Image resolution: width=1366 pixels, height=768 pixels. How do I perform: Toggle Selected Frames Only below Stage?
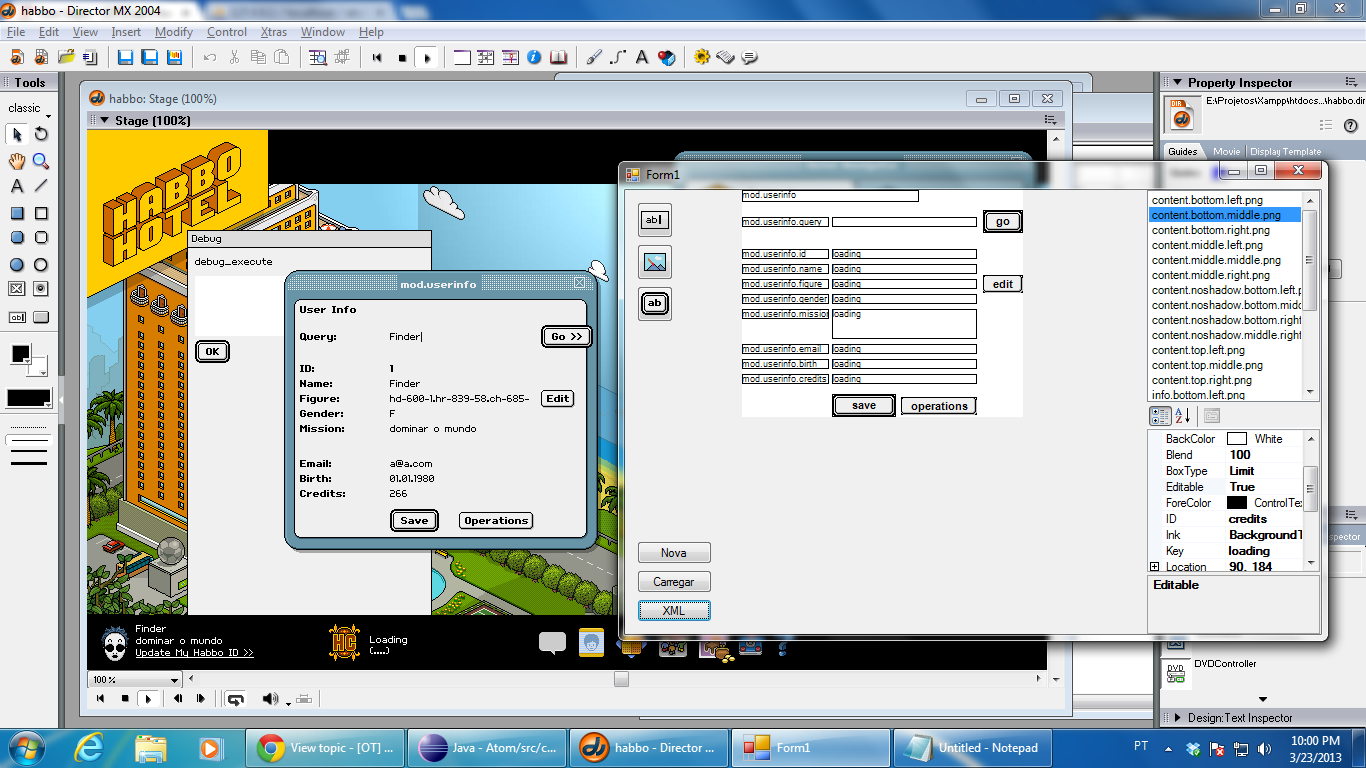(304, 699)
